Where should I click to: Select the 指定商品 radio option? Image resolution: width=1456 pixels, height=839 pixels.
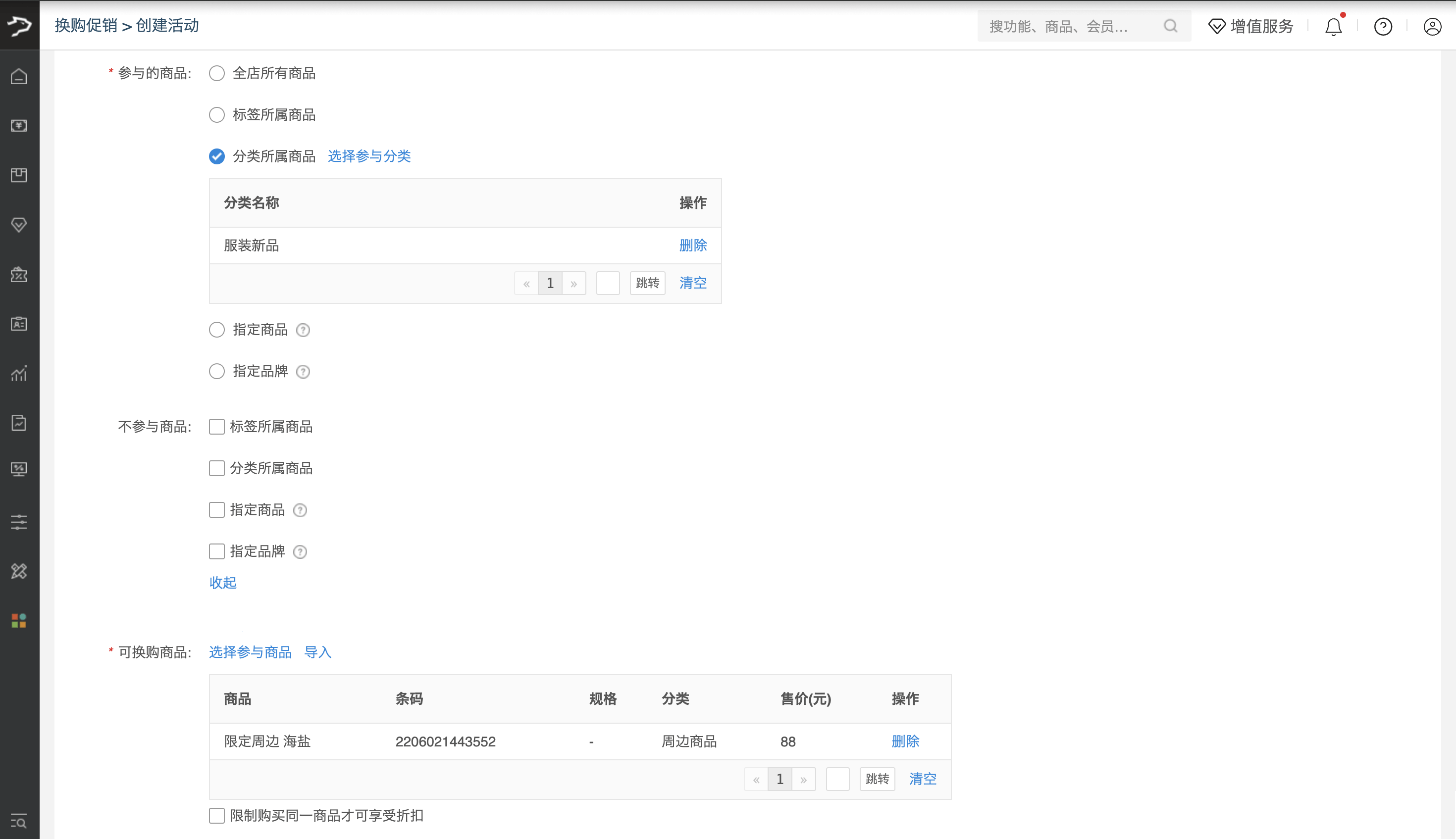tap(217, 330)
